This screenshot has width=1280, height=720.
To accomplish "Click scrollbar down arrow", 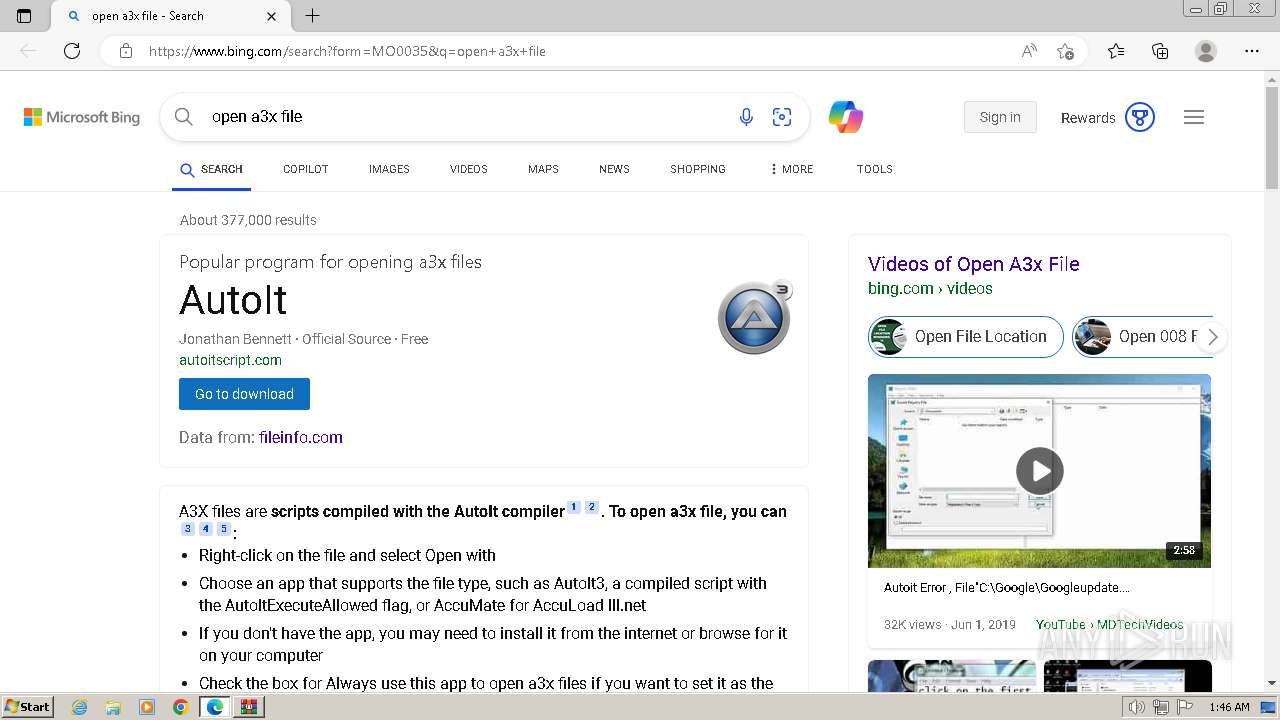I will [1272, 683].
